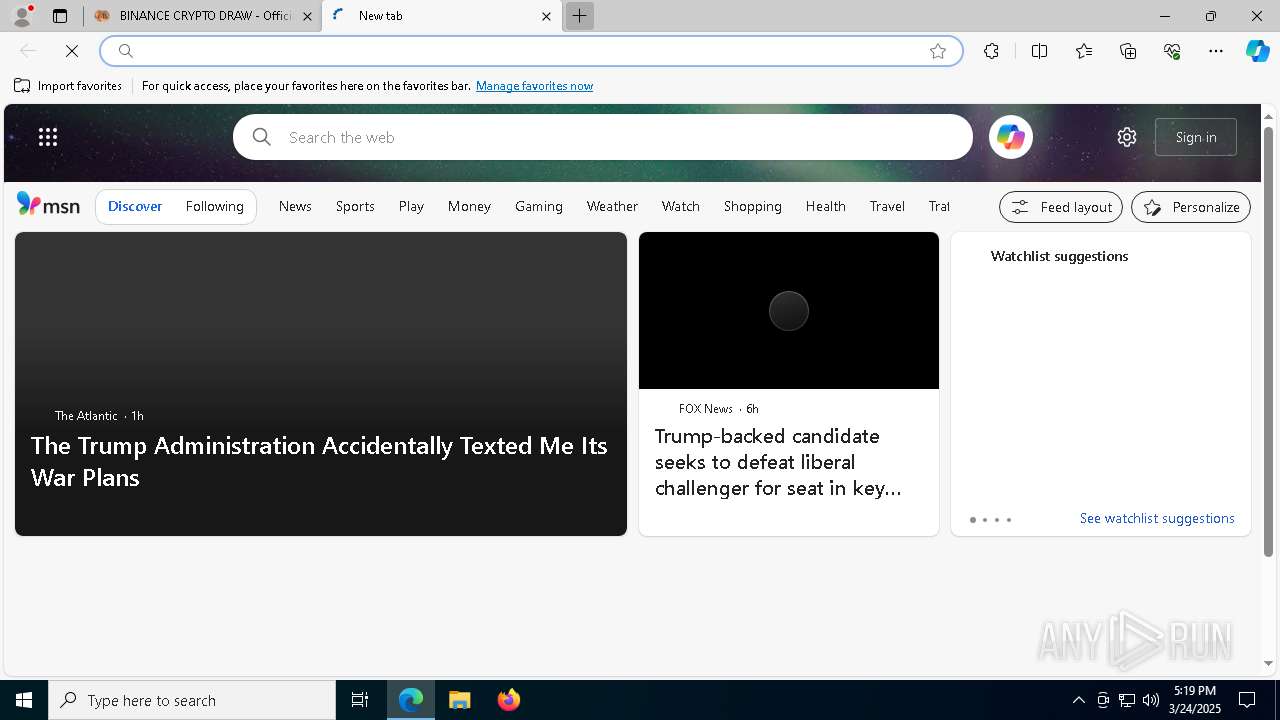Open Trump-backed candidate FOX News headline
1280x720 pixels.
click(778, 462)
